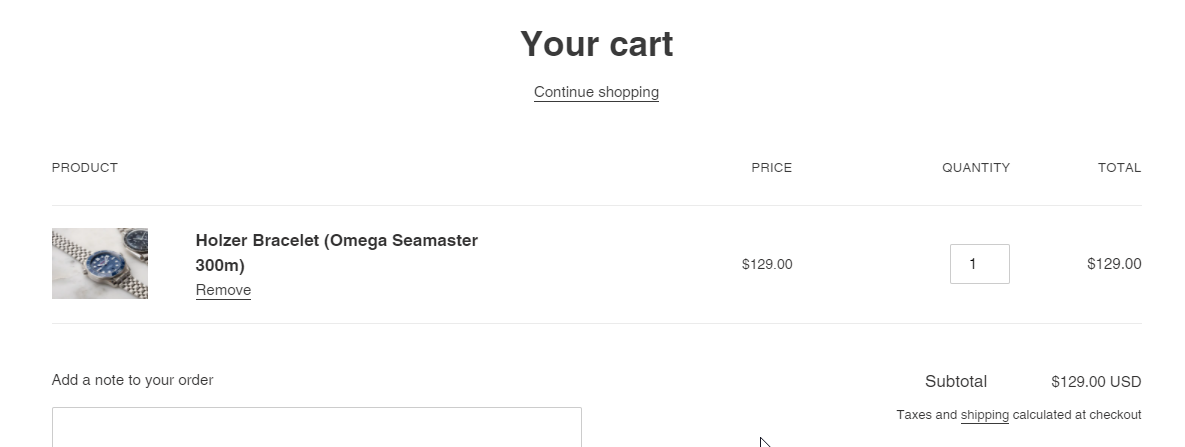Click into the order note text area
1185x447 pixels.
(x=316, y=427)
